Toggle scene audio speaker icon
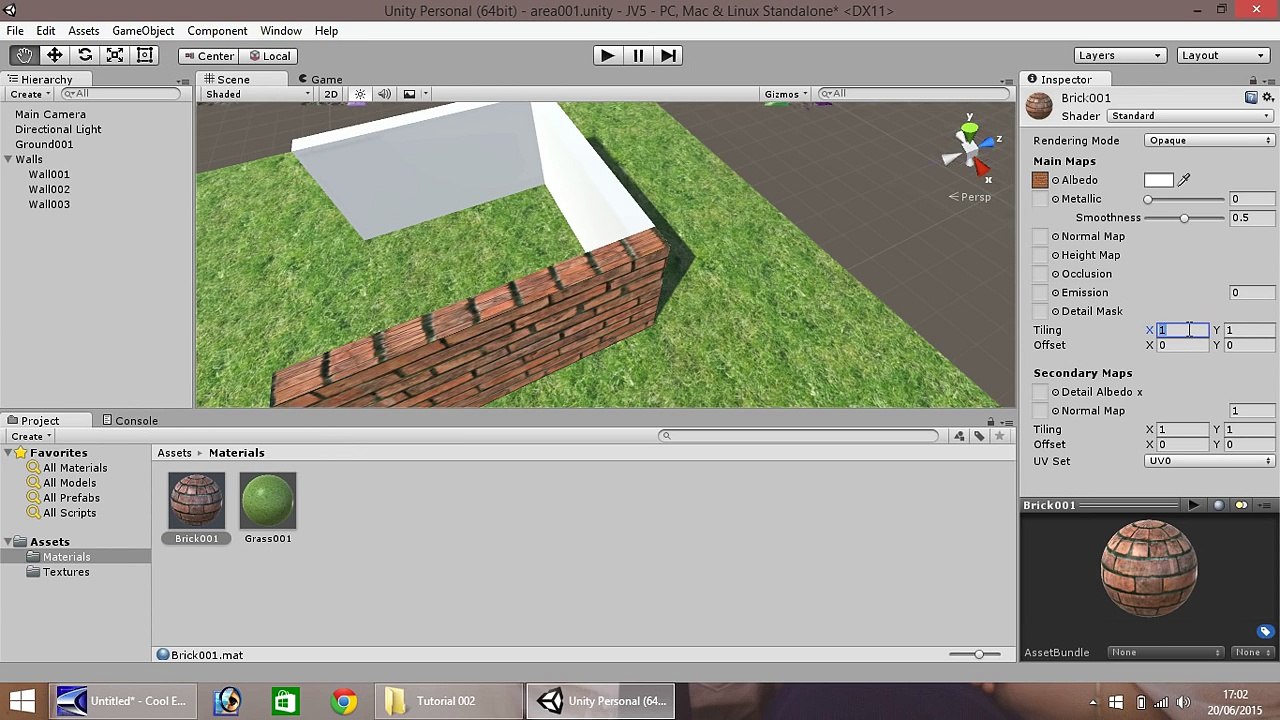This screenshot has height=720, width=1280. [384, 94]
